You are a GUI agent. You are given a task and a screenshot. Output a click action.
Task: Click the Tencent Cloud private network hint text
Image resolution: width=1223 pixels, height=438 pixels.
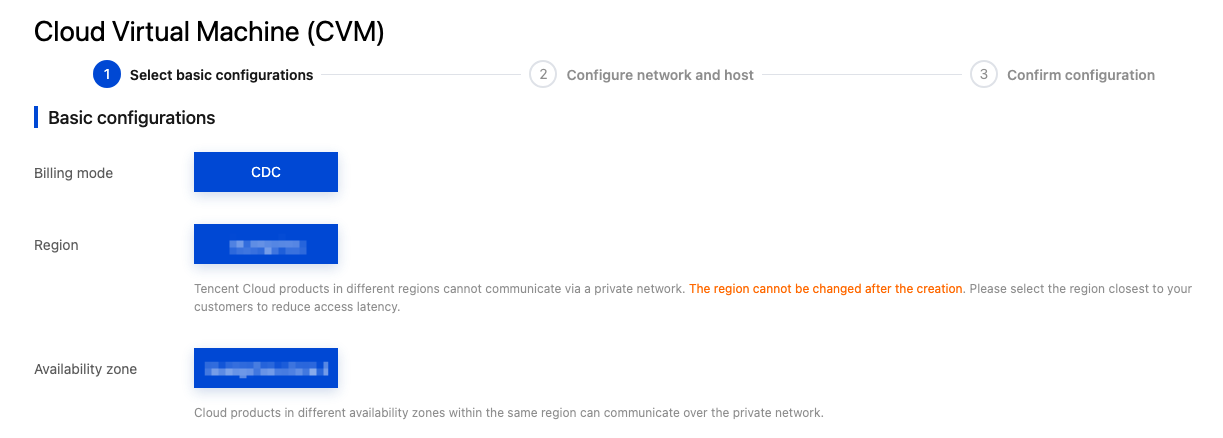[x=440, y=289]
